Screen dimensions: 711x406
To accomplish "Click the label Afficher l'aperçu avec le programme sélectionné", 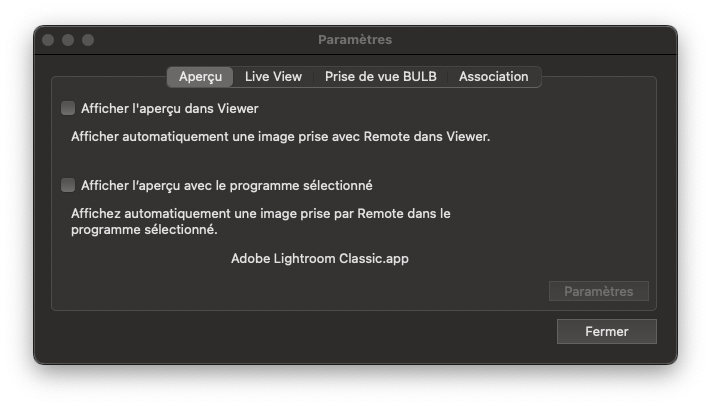I will click(x=227, y=186).
